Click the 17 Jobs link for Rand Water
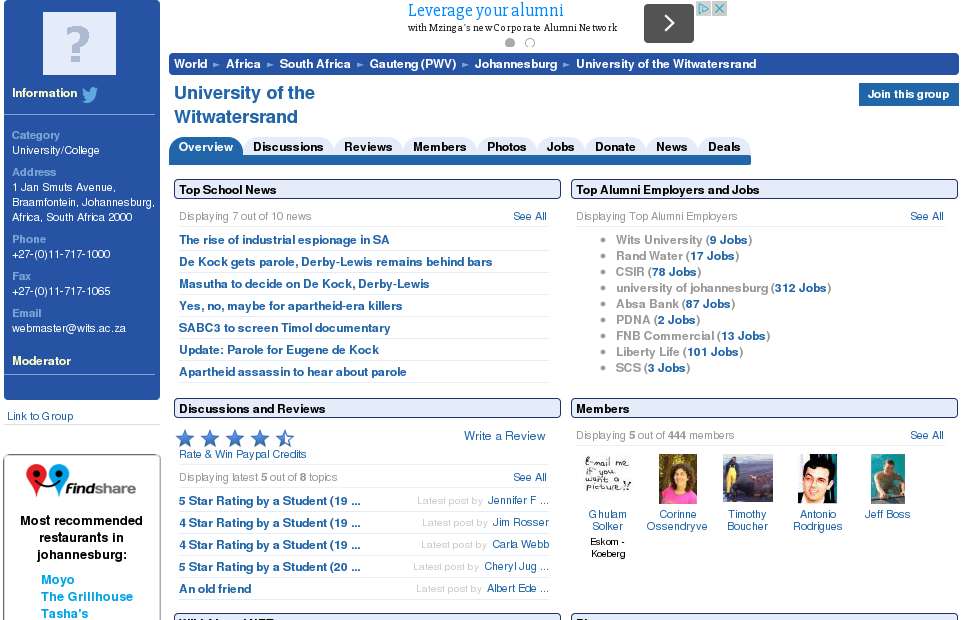The width and height of the screenshot is (980, 620). tap(712, 256)
